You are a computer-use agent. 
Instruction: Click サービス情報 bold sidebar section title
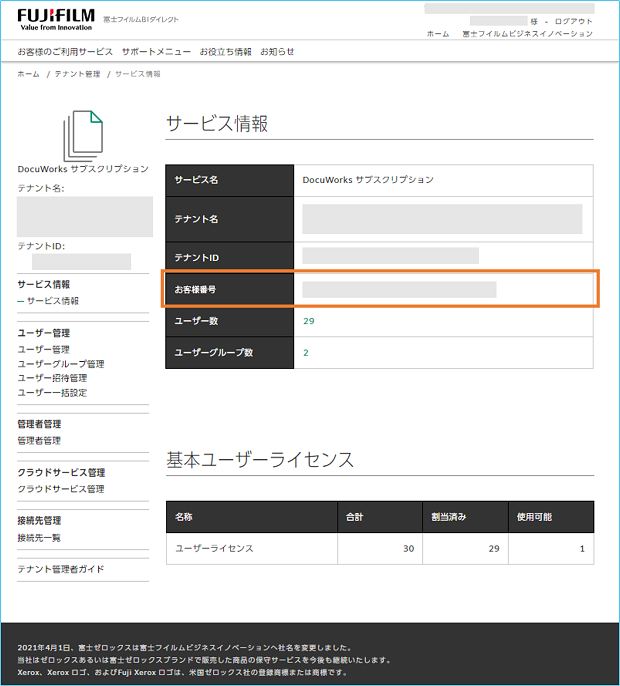pos(44,284)
